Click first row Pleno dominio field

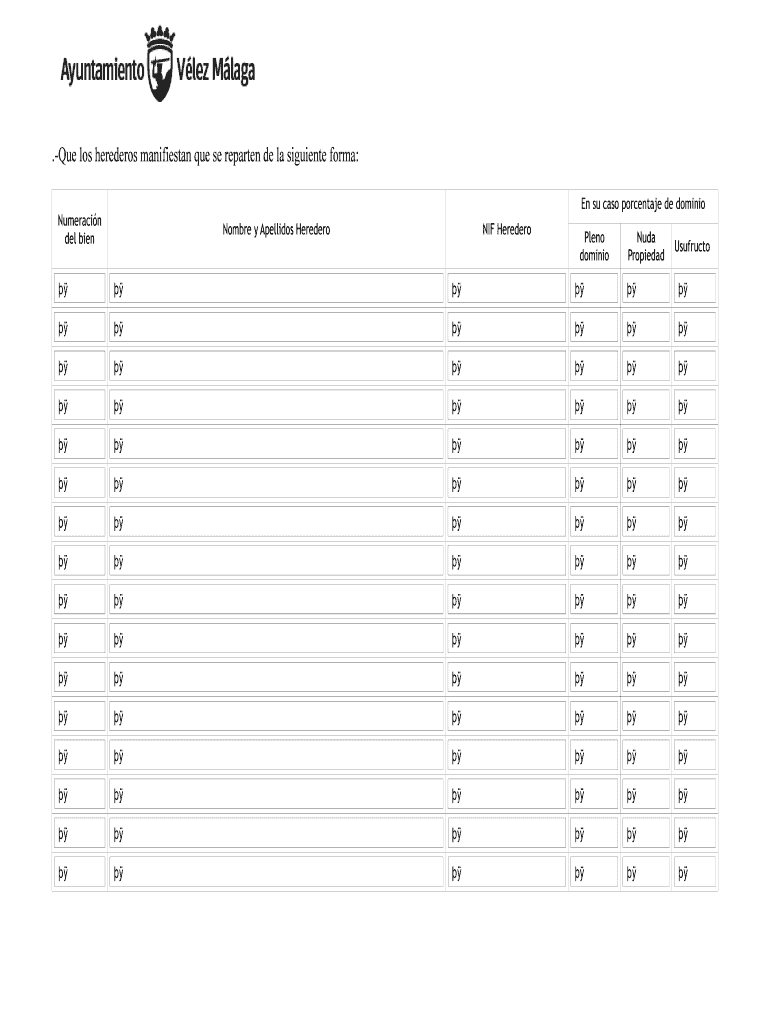(594, 290)
